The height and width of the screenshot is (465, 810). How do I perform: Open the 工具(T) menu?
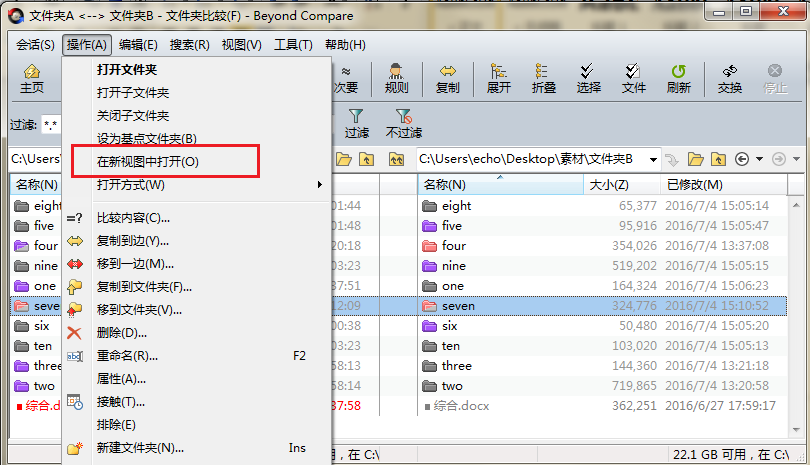(293, 45)
